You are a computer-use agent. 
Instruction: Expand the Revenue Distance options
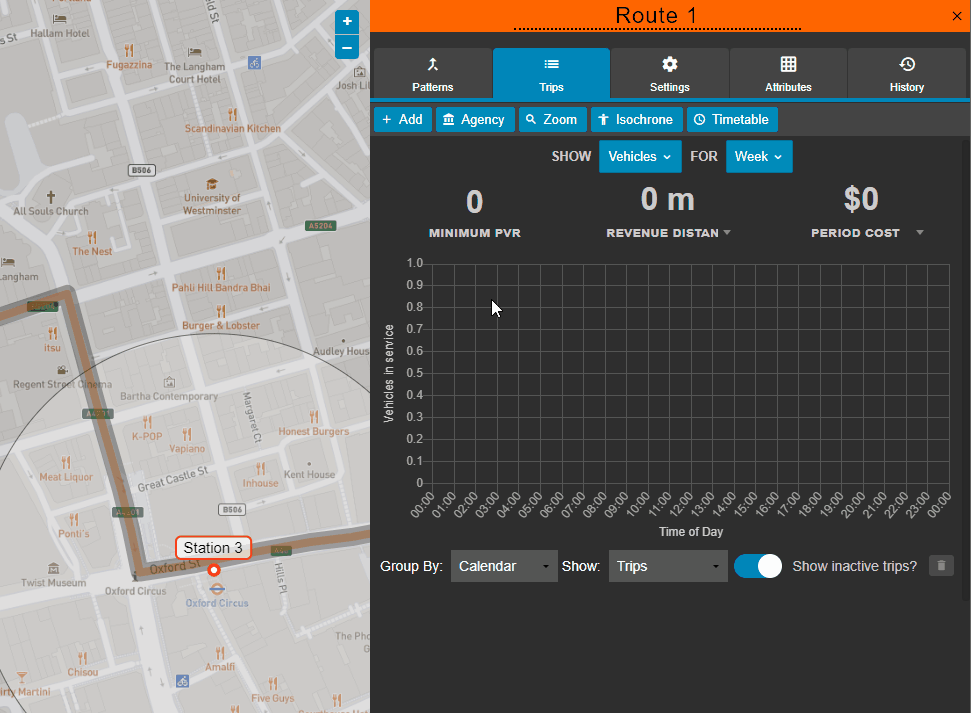(x=727, y=232)
